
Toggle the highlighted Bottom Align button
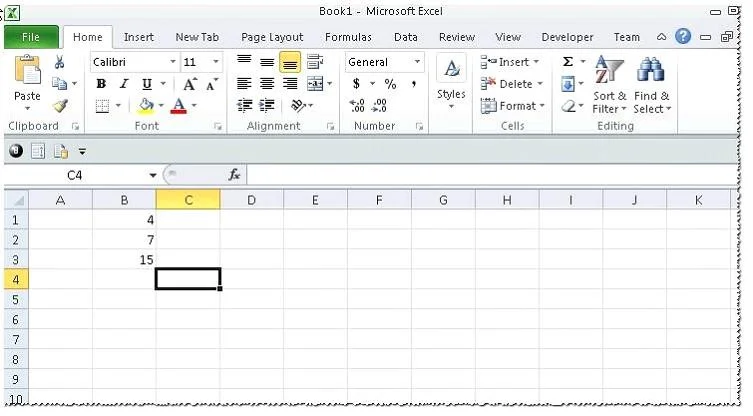[290, 63]
